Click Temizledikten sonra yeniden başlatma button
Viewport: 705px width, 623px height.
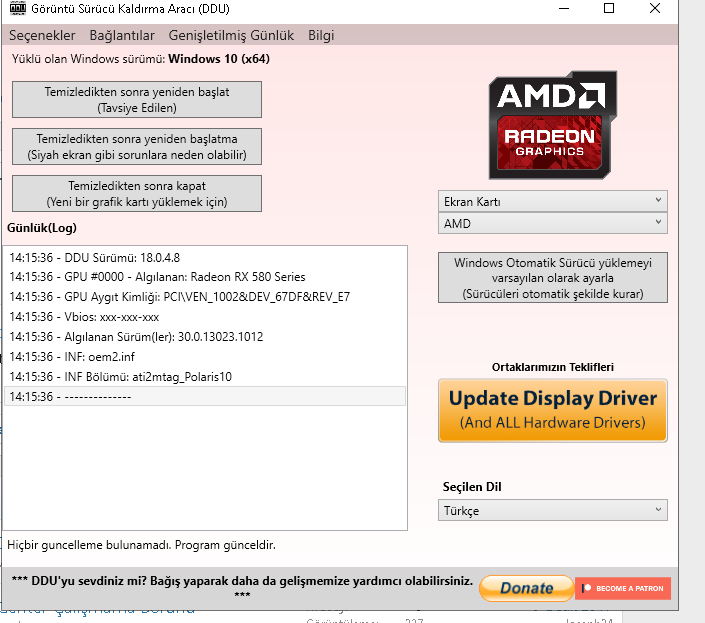click(x=137, y=147)
